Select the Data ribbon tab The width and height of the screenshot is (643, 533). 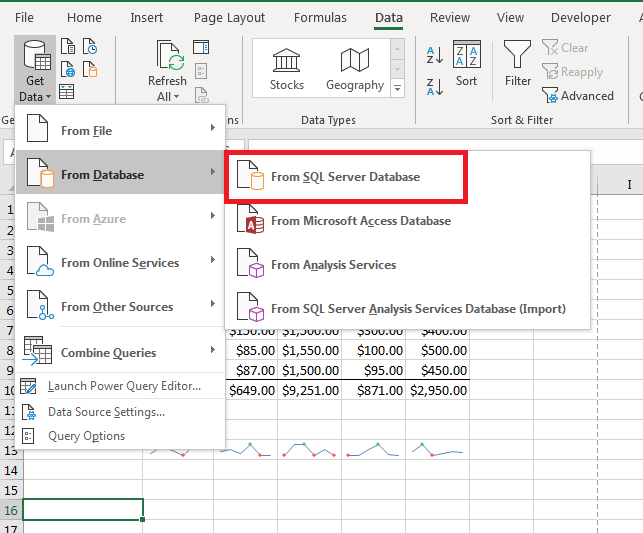388,18
